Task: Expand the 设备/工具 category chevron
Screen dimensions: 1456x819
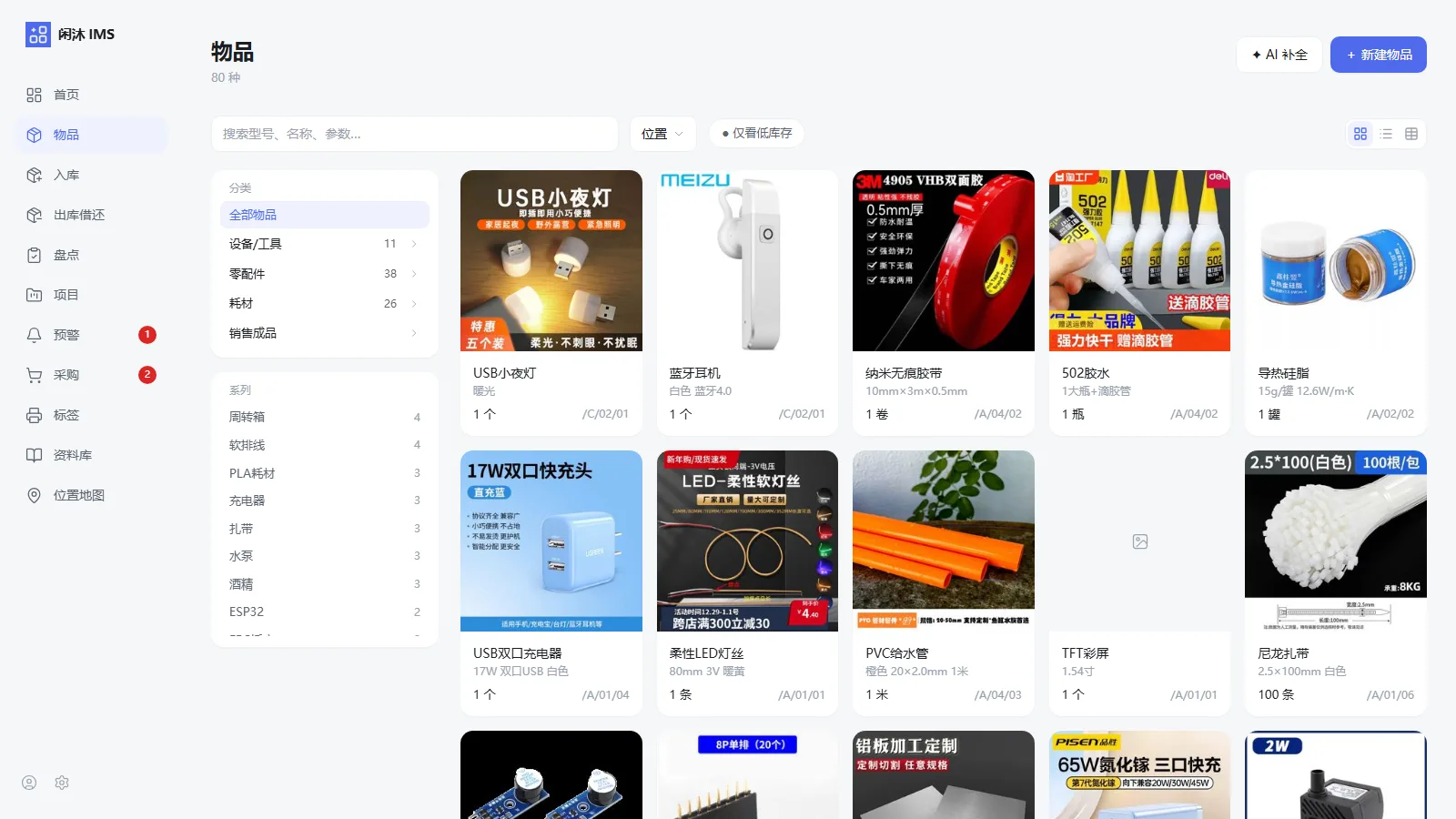Action: [414, 244]
